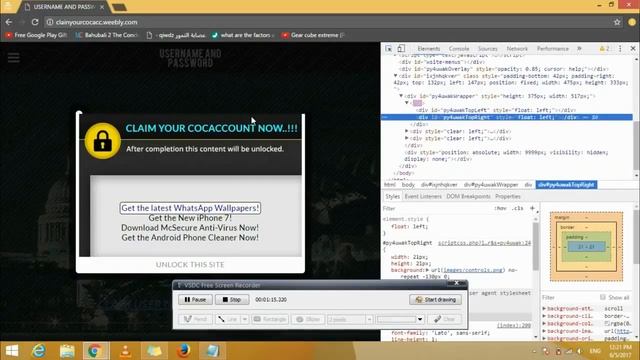Select the Line tool in VSDC recorder
Screen dimensions: 640x360
(x=228, y=319)
